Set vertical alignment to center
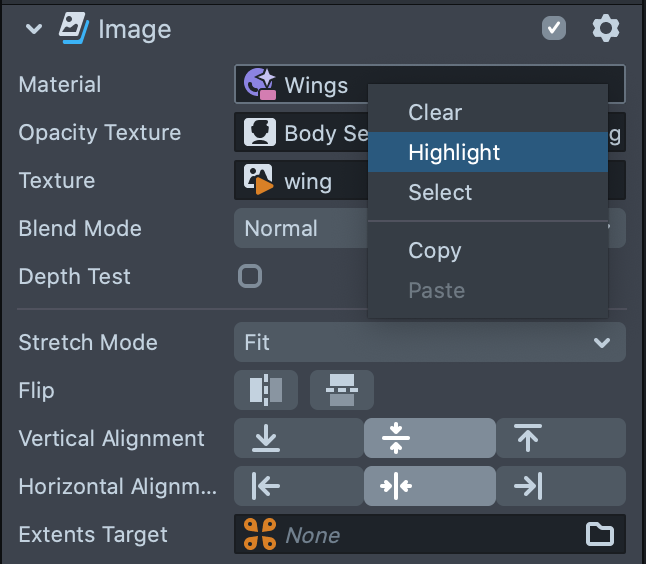The height and width of the screenshot is (564, 646). (x=430, y=438)
